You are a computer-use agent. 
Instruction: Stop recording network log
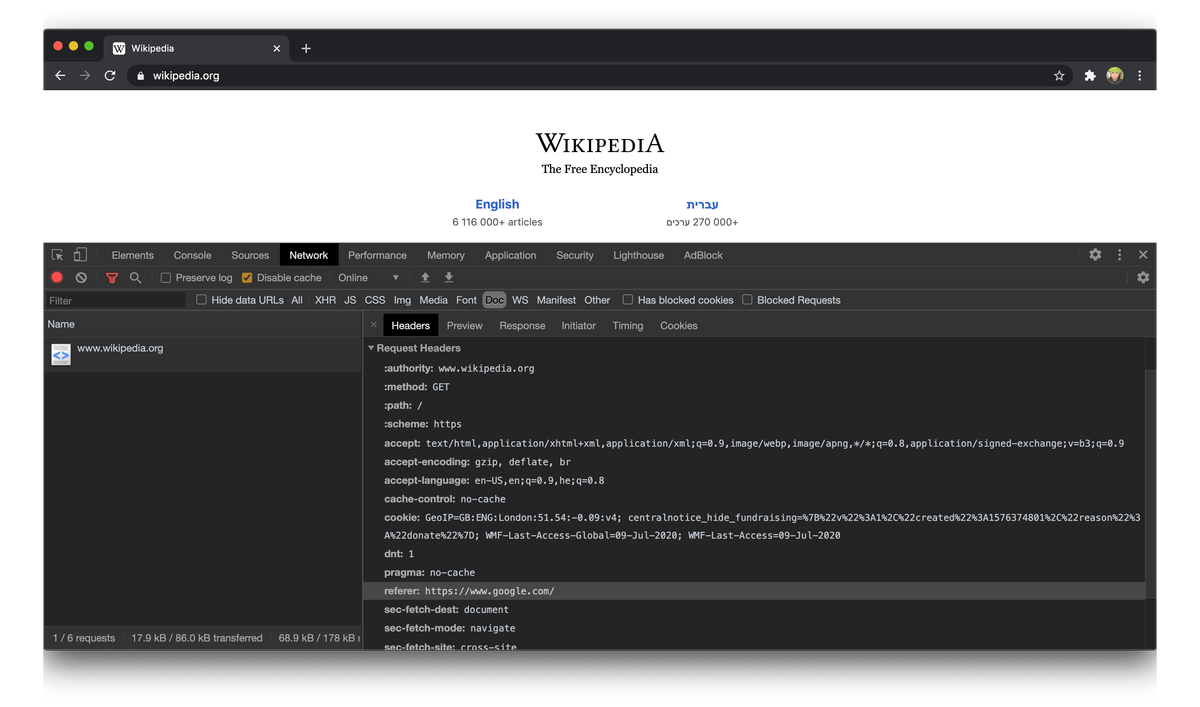(57, 278)
